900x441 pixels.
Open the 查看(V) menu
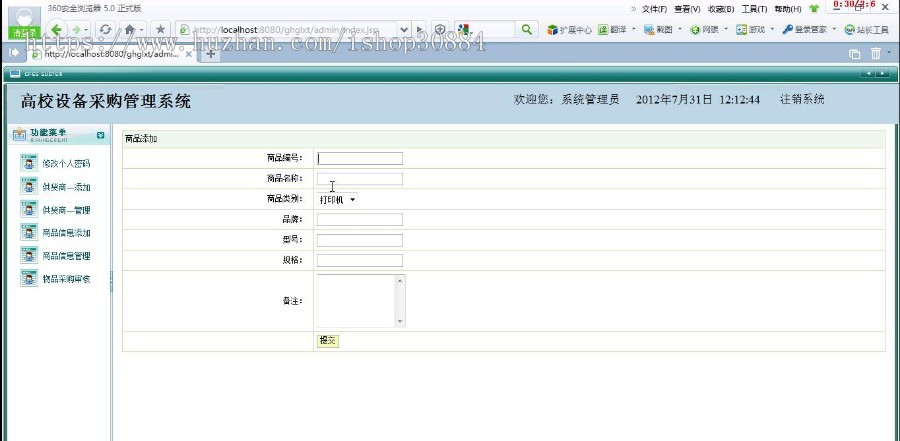687,9
